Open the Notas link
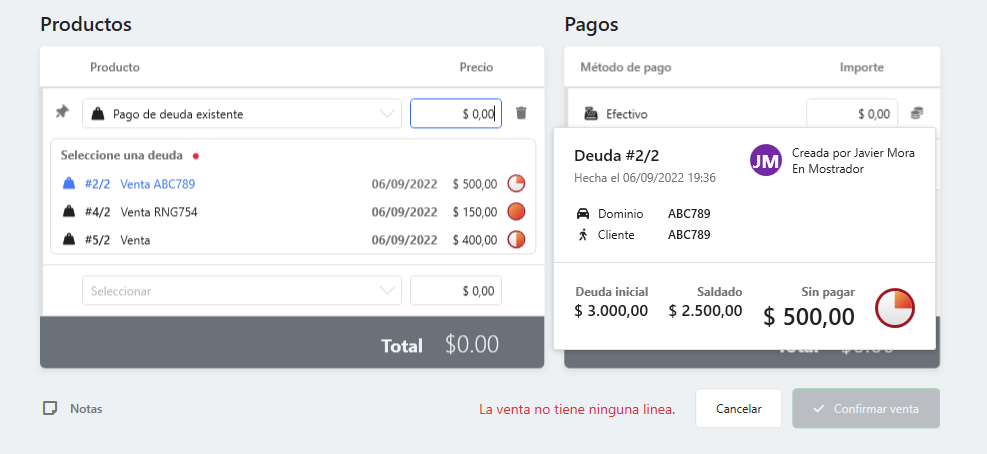This screenshot has width=987, height=454. click(86, 409)
